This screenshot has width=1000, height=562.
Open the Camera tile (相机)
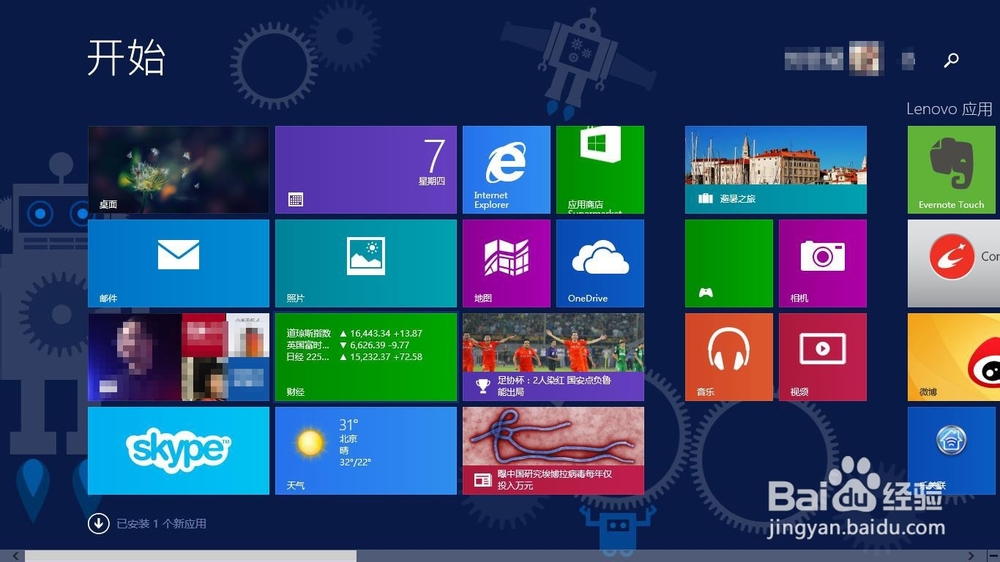tap(823, 263)
